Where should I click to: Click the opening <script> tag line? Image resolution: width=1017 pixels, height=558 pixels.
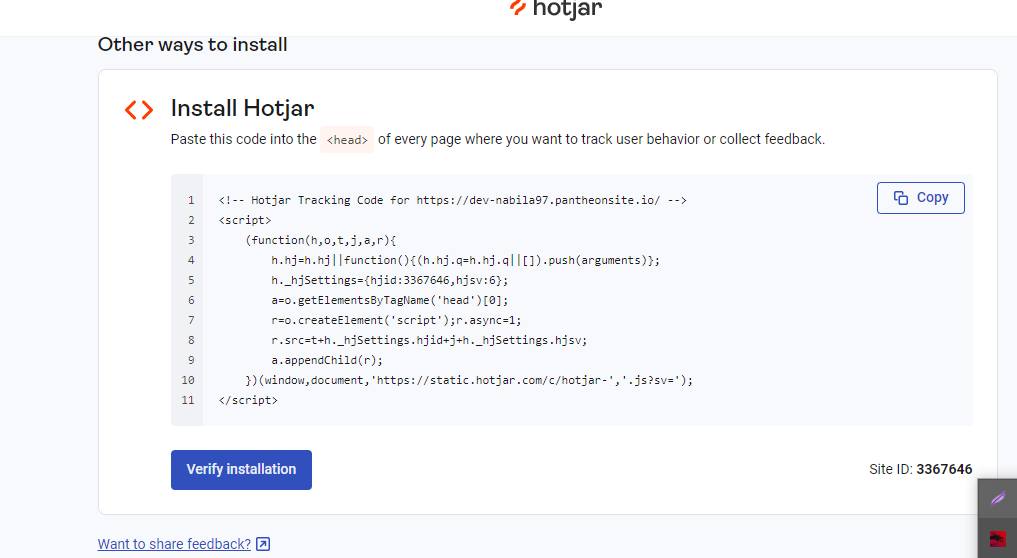[245, 220]
